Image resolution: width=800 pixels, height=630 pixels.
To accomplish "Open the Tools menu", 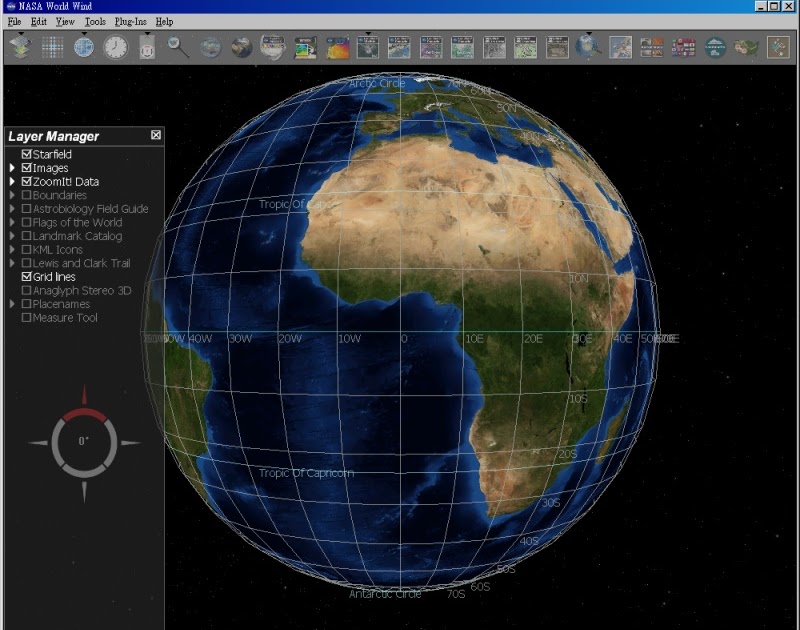I will 95,22.
